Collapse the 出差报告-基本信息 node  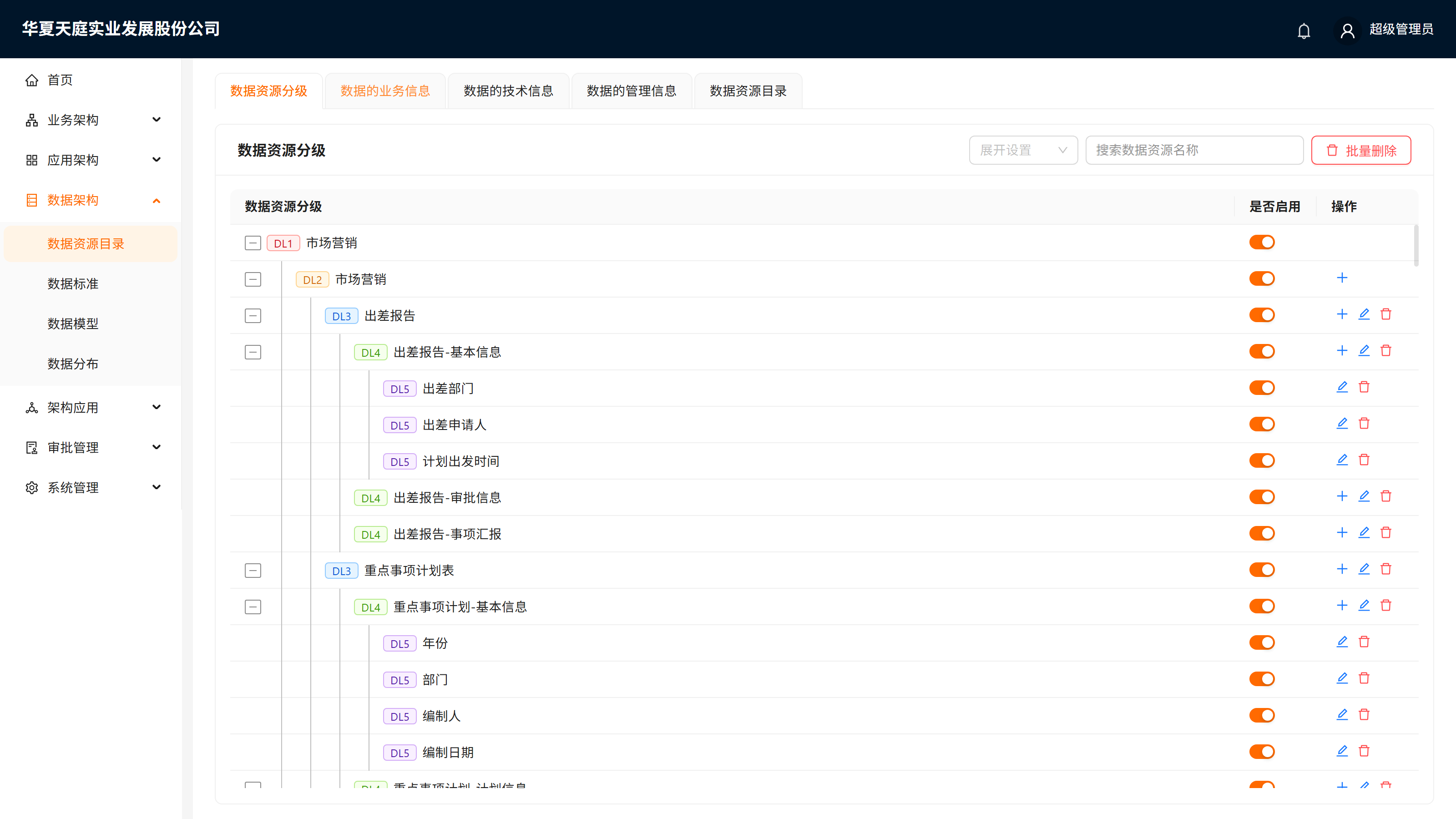(253, 352)
